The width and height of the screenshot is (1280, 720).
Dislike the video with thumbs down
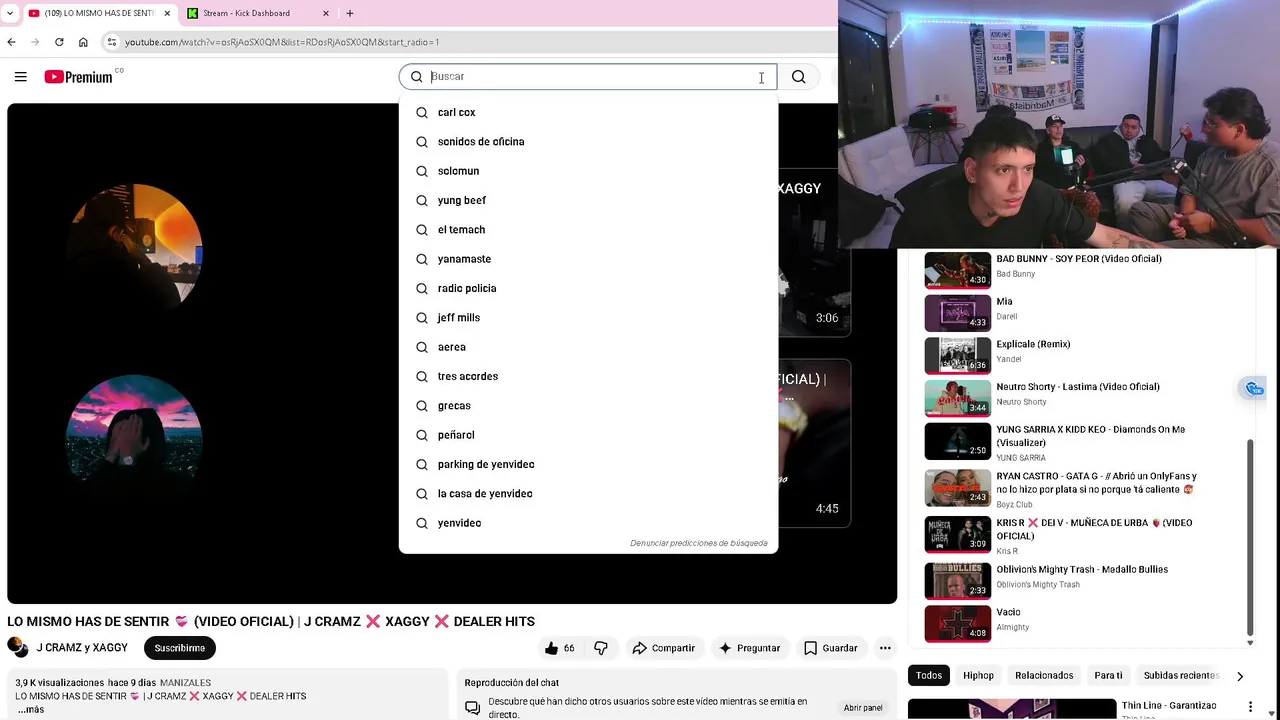601,648
